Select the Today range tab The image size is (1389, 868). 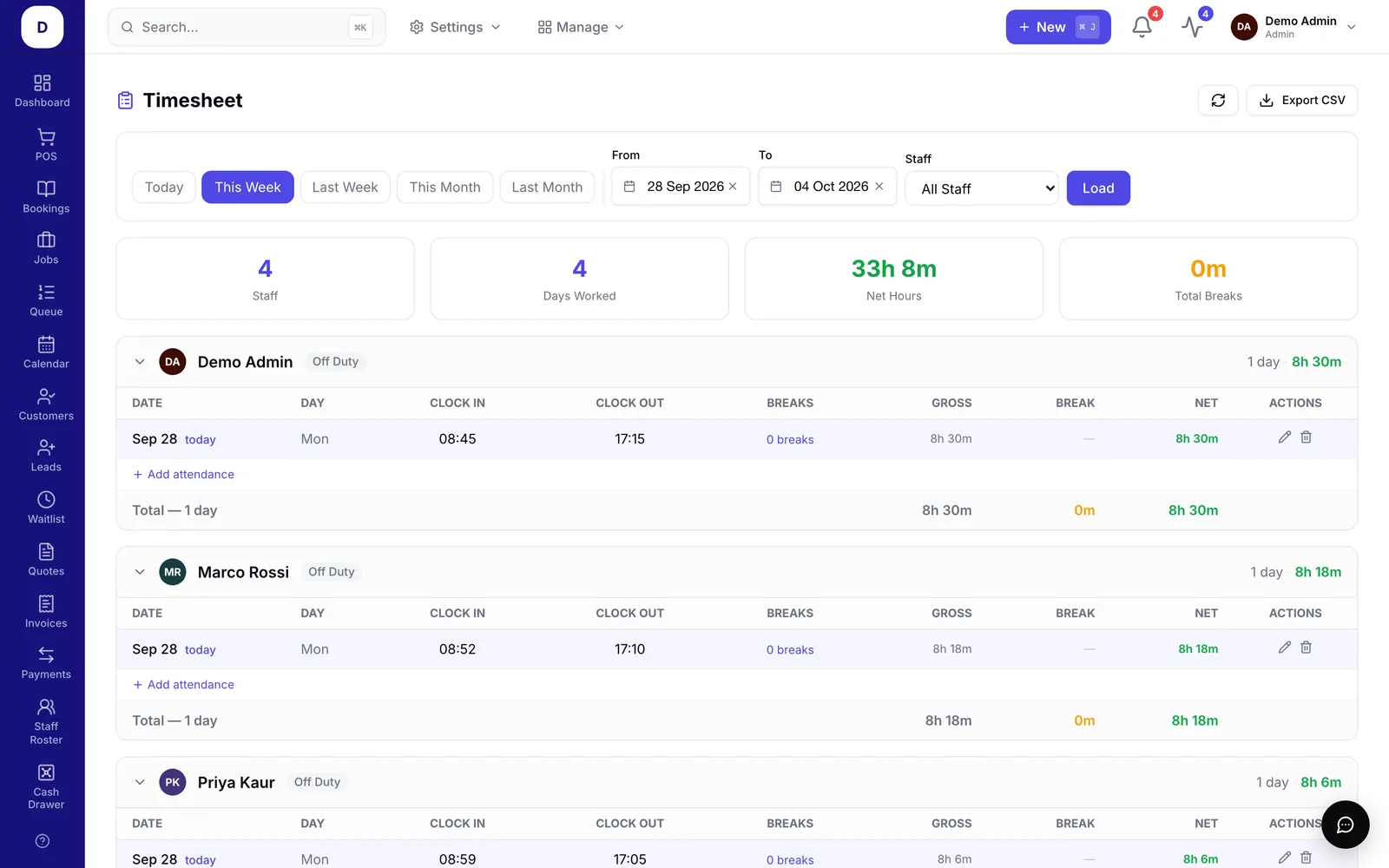tap(164, 187)
